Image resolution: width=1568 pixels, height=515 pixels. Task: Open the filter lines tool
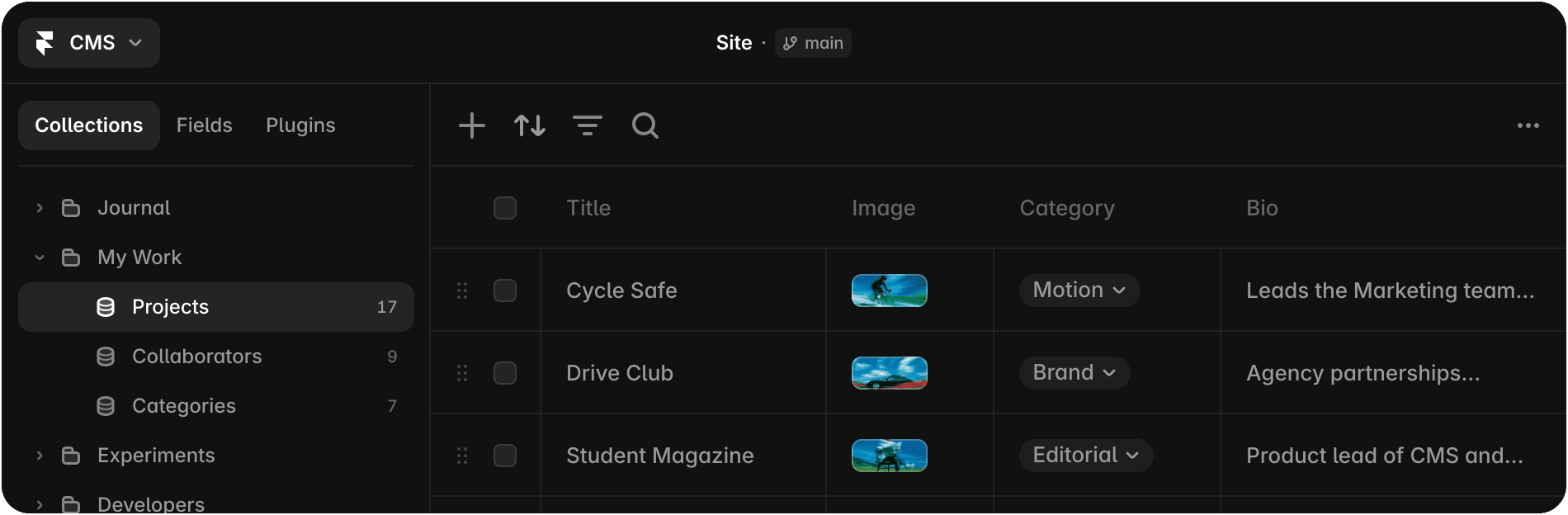tap(588, 125)
